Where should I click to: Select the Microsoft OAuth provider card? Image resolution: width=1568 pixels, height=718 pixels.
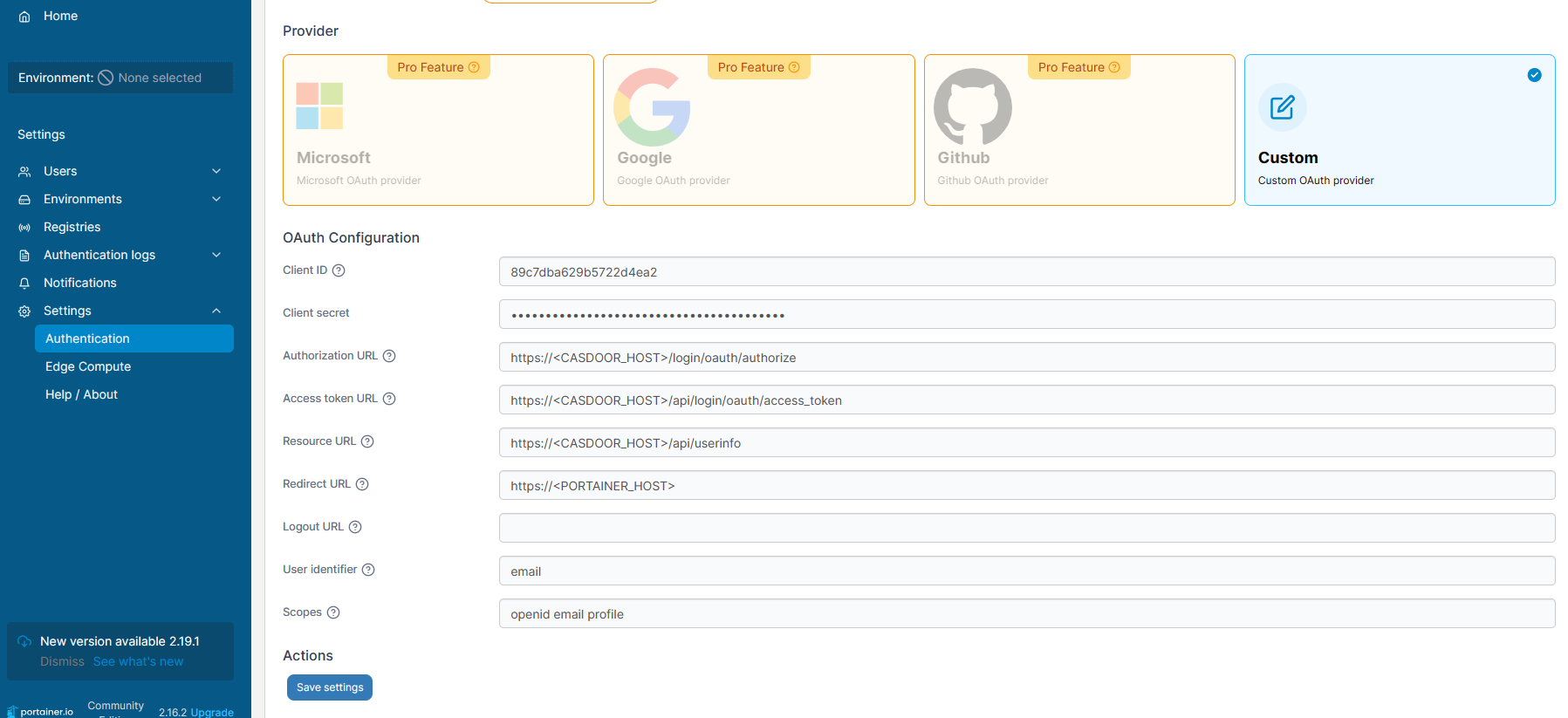click(438, 131)
